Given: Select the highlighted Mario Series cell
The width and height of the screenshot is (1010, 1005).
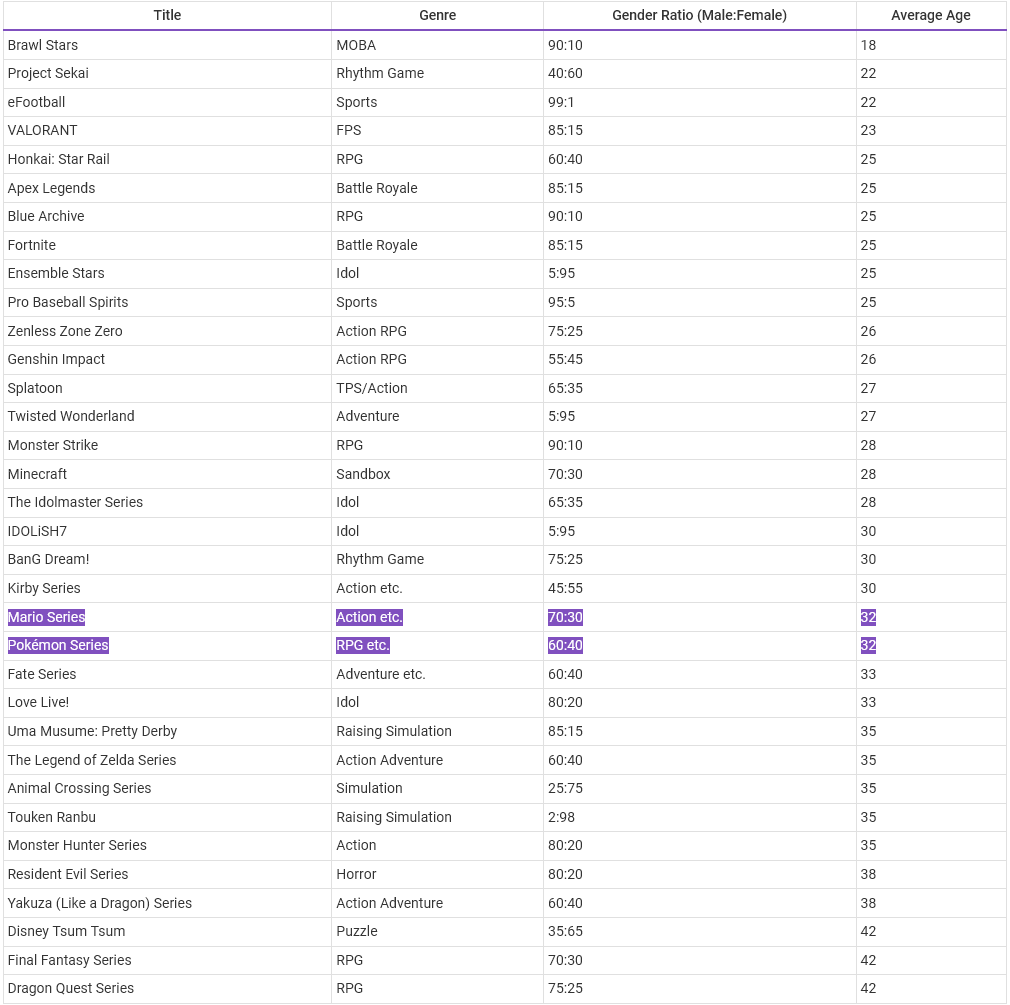Looking at the screenshot, I should pyautogui.click(x=167, y=617).
